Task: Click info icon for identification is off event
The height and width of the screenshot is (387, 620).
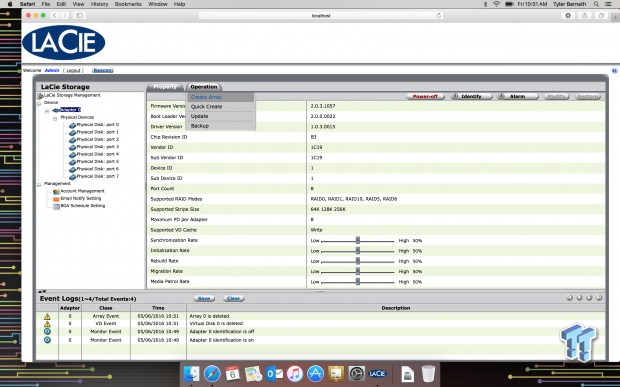Action: (x=47, y=332)
